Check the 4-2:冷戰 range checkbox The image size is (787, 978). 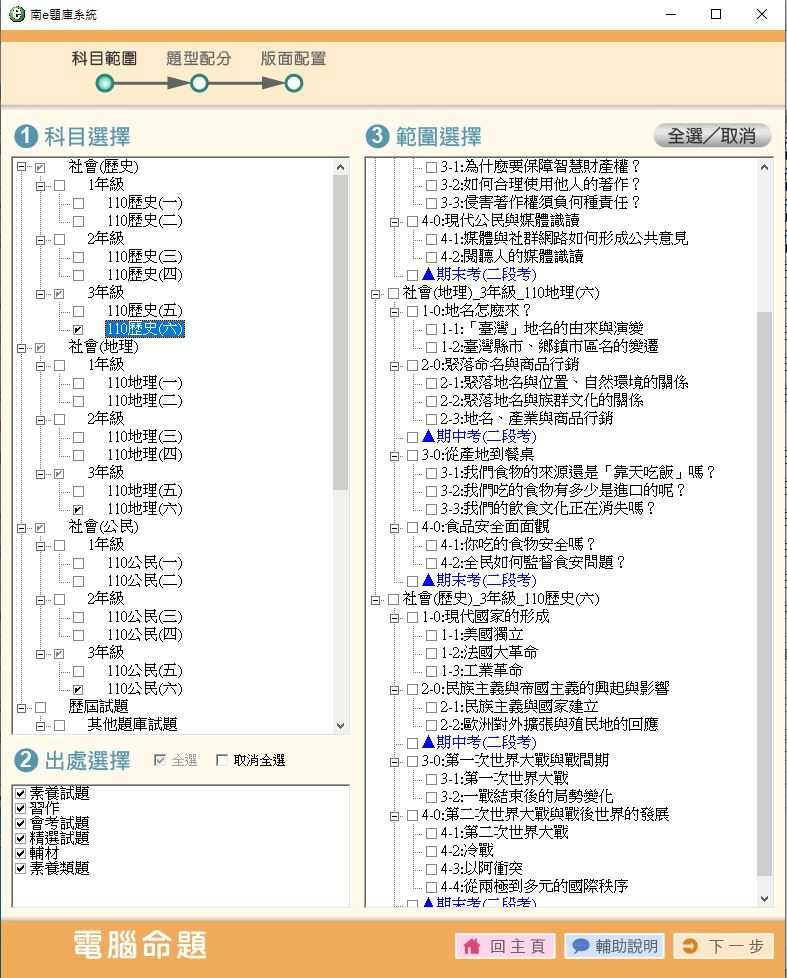coord(431,851)
